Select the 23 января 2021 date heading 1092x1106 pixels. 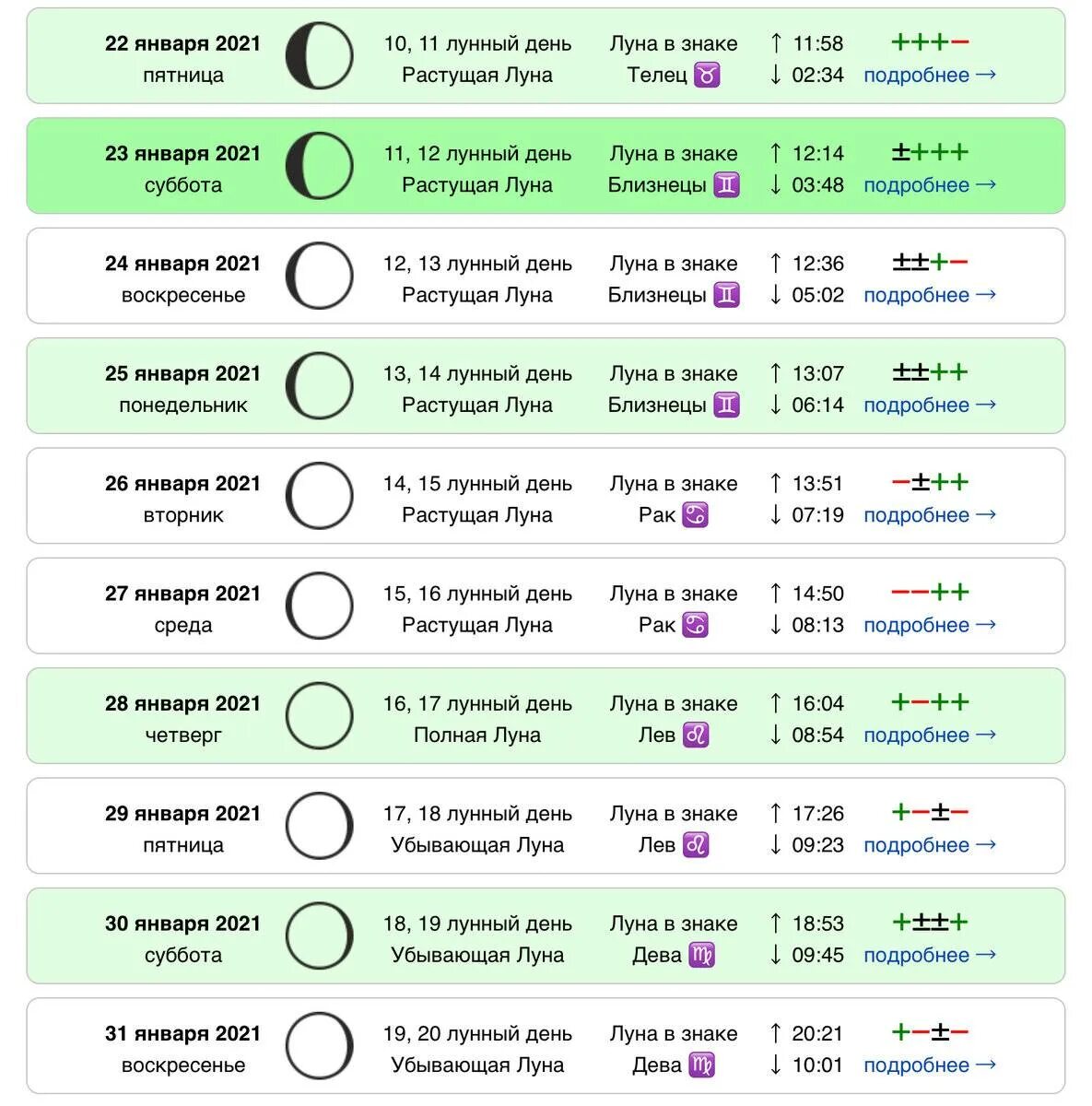[x=182, y=154]
